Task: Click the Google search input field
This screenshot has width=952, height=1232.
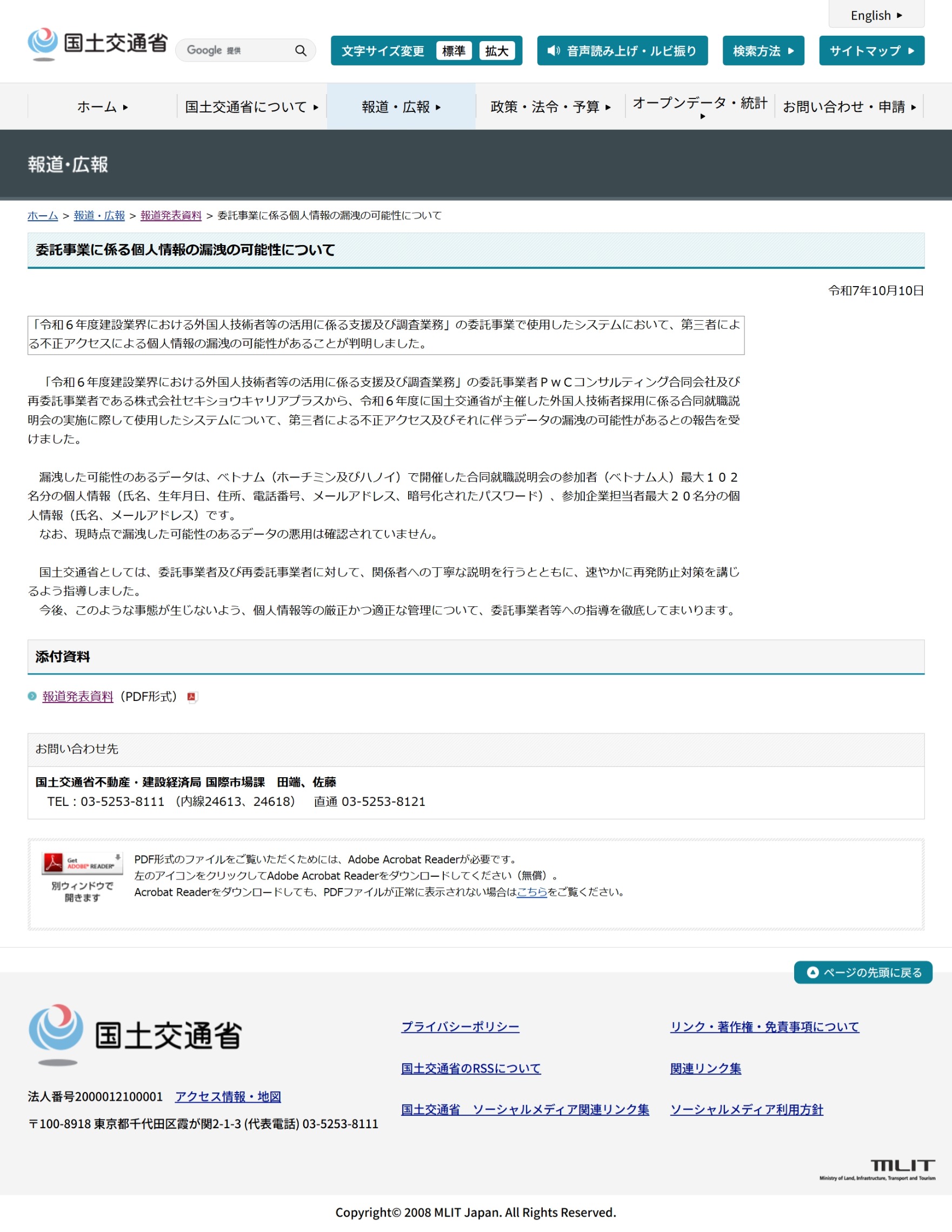Action: click(x=237, y=51)
